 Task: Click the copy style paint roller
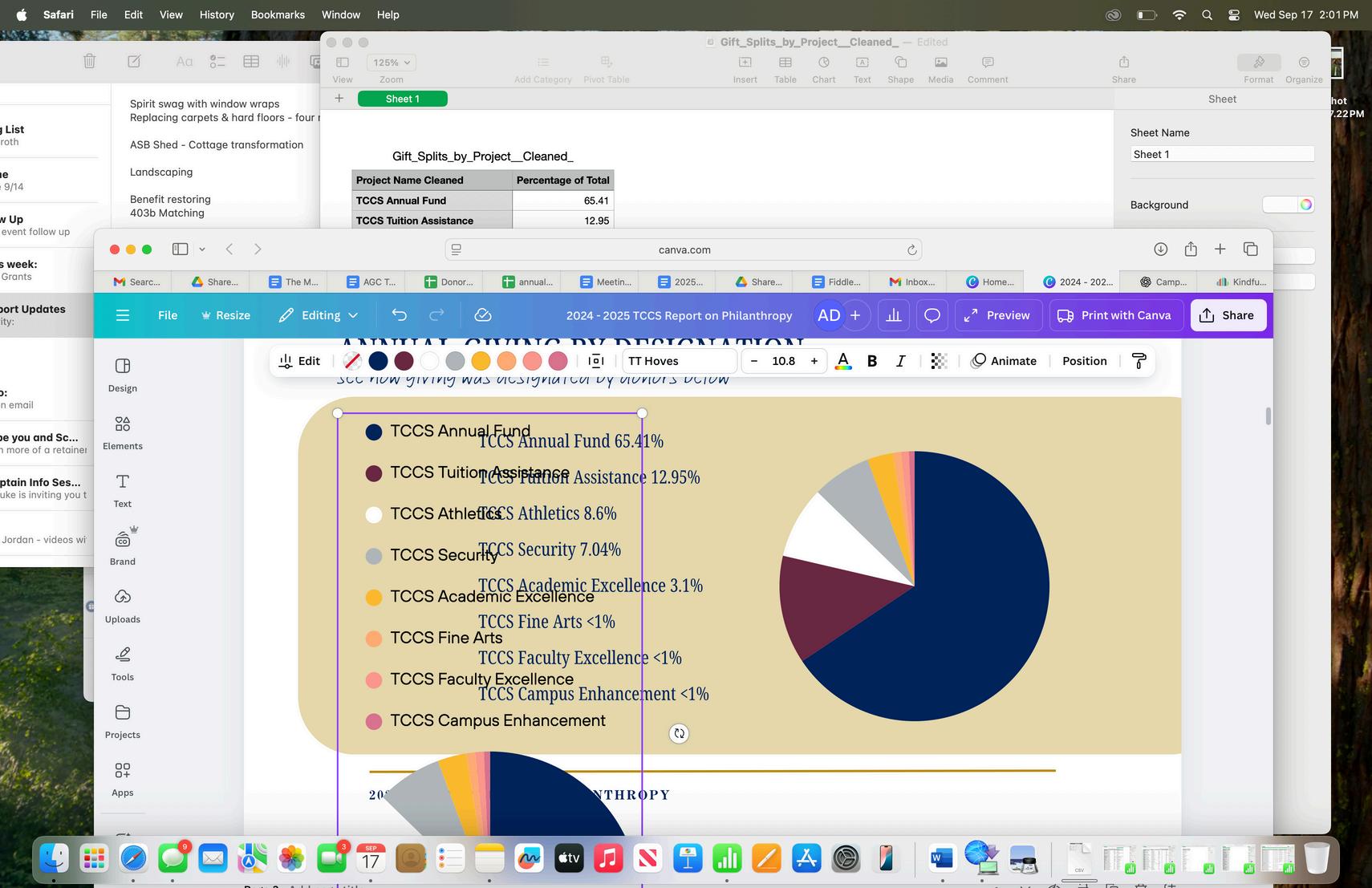pyautogui.click(x=1139, y=361)
